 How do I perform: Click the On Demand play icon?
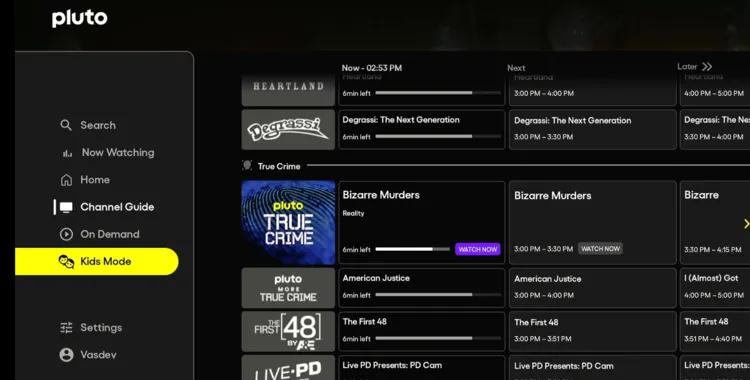point(66,235)
